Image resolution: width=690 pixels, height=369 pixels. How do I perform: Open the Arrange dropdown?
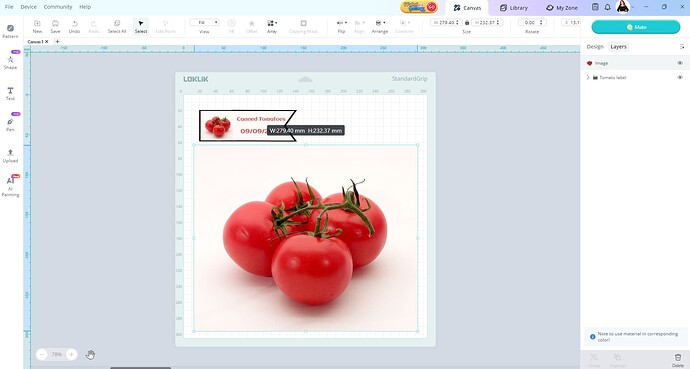pyautogui.click(x=379, y=26)
